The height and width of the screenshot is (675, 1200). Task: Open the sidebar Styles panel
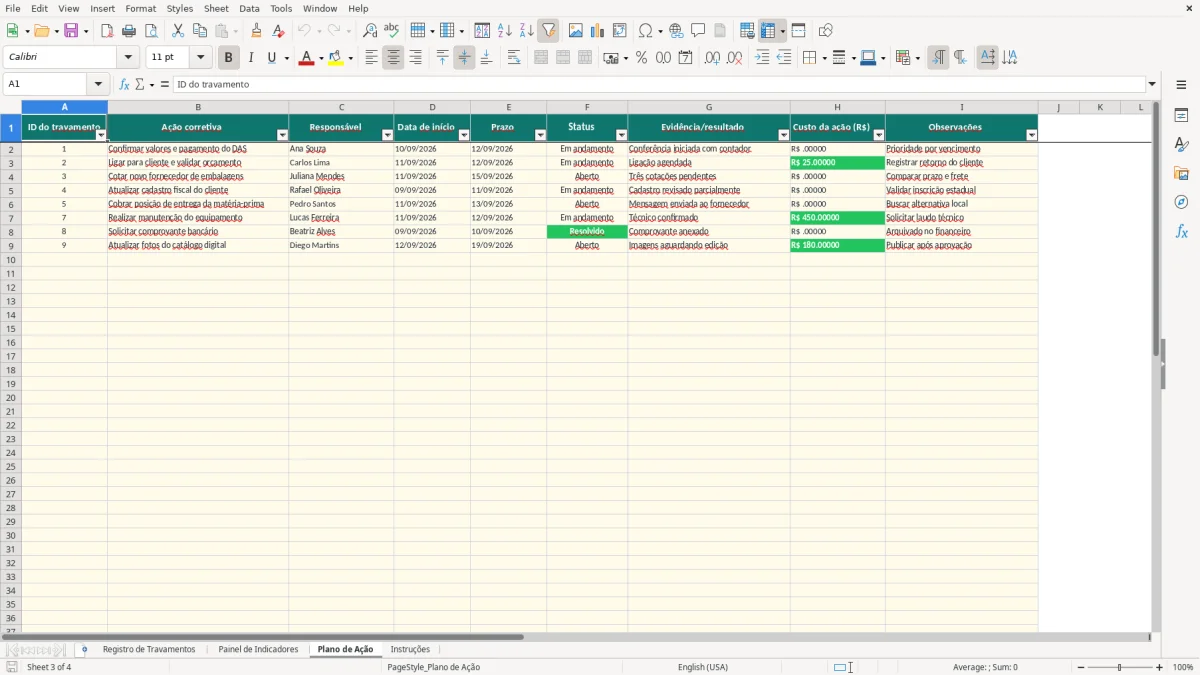[x=1181, y=144]
